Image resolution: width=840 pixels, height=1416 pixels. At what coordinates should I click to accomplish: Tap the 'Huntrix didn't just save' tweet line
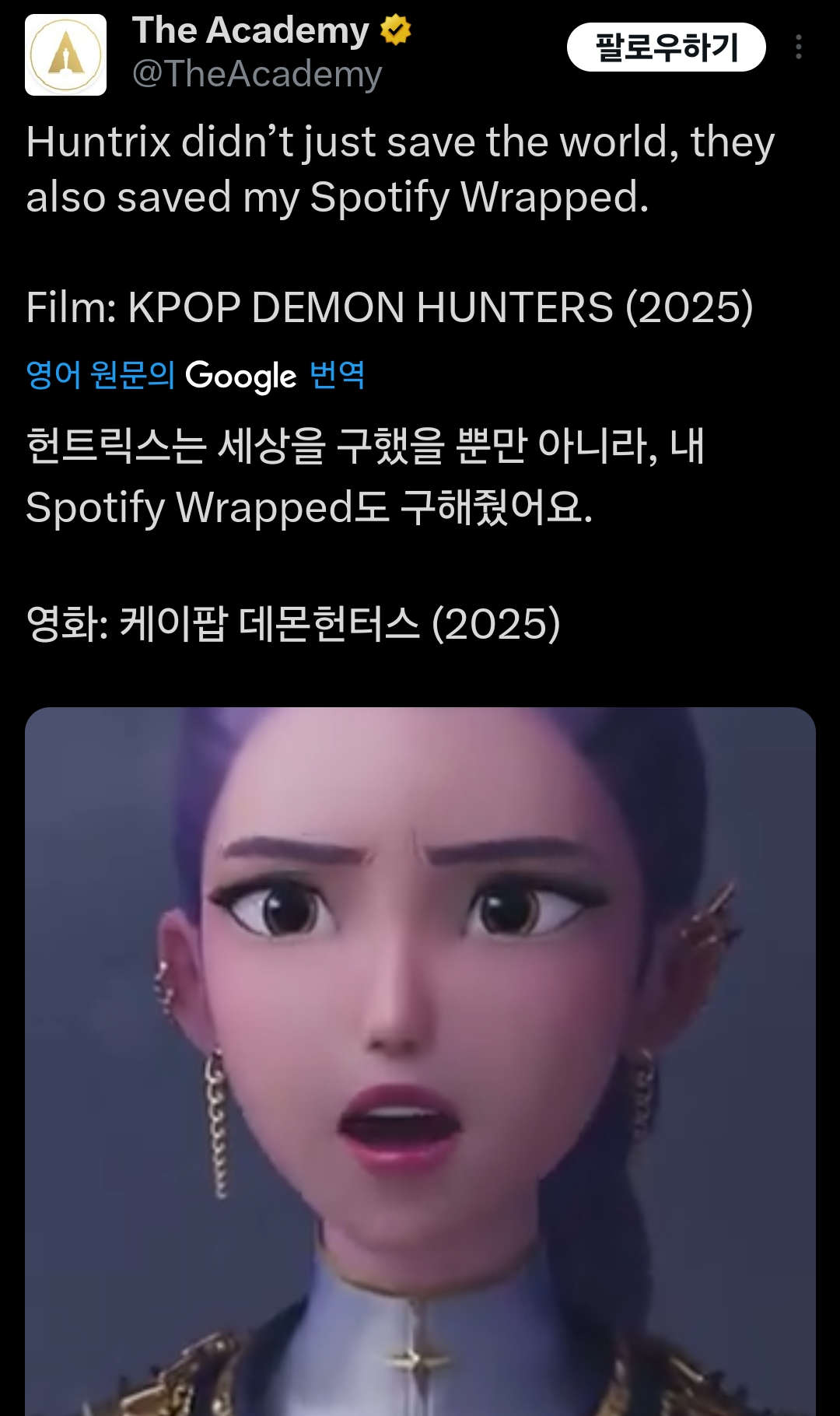[x=401, y=142]
